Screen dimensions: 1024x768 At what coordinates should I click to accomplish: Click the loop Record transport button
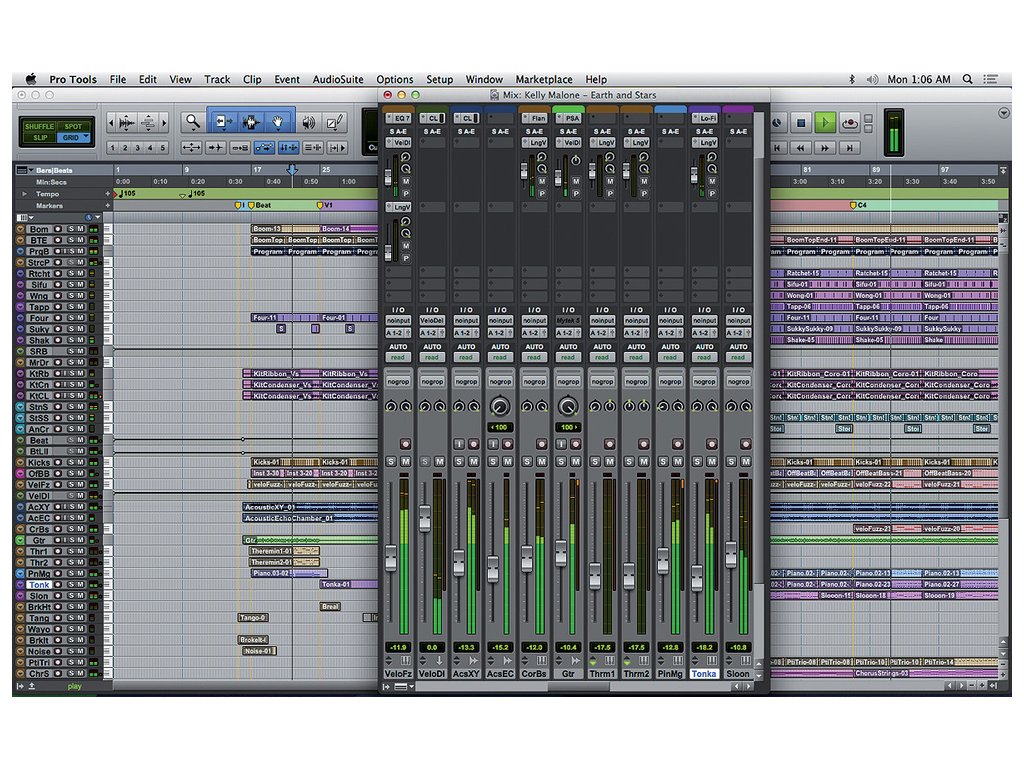coord(849,123)
